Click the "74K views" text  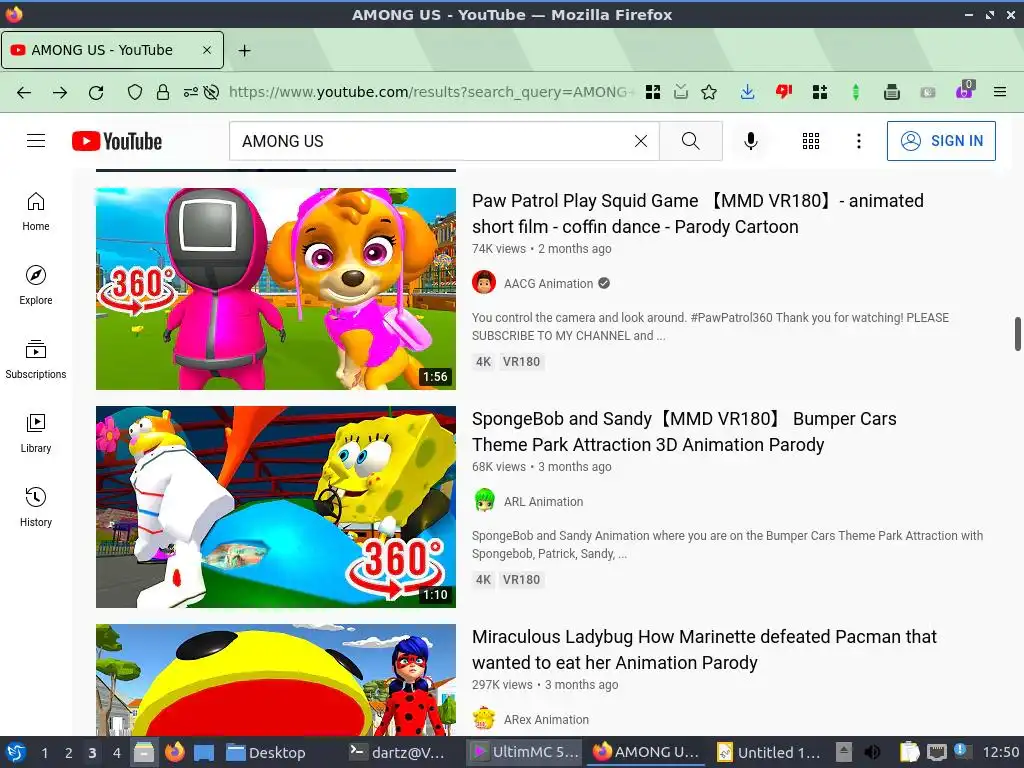point(499,249)
